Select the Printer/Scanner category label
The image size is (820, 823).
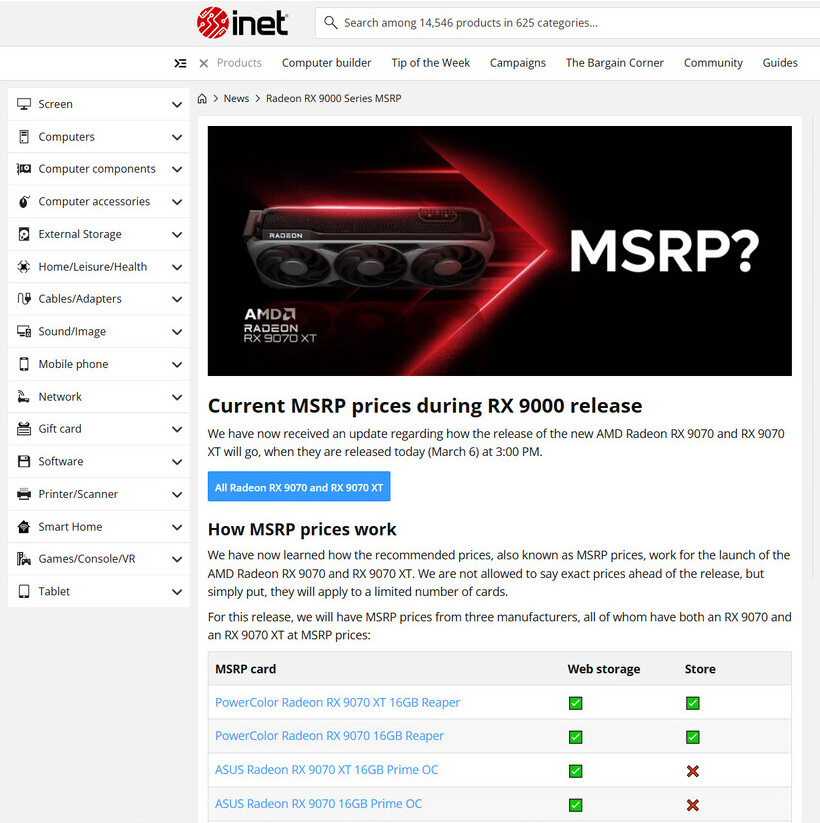[x=78, y=494]
